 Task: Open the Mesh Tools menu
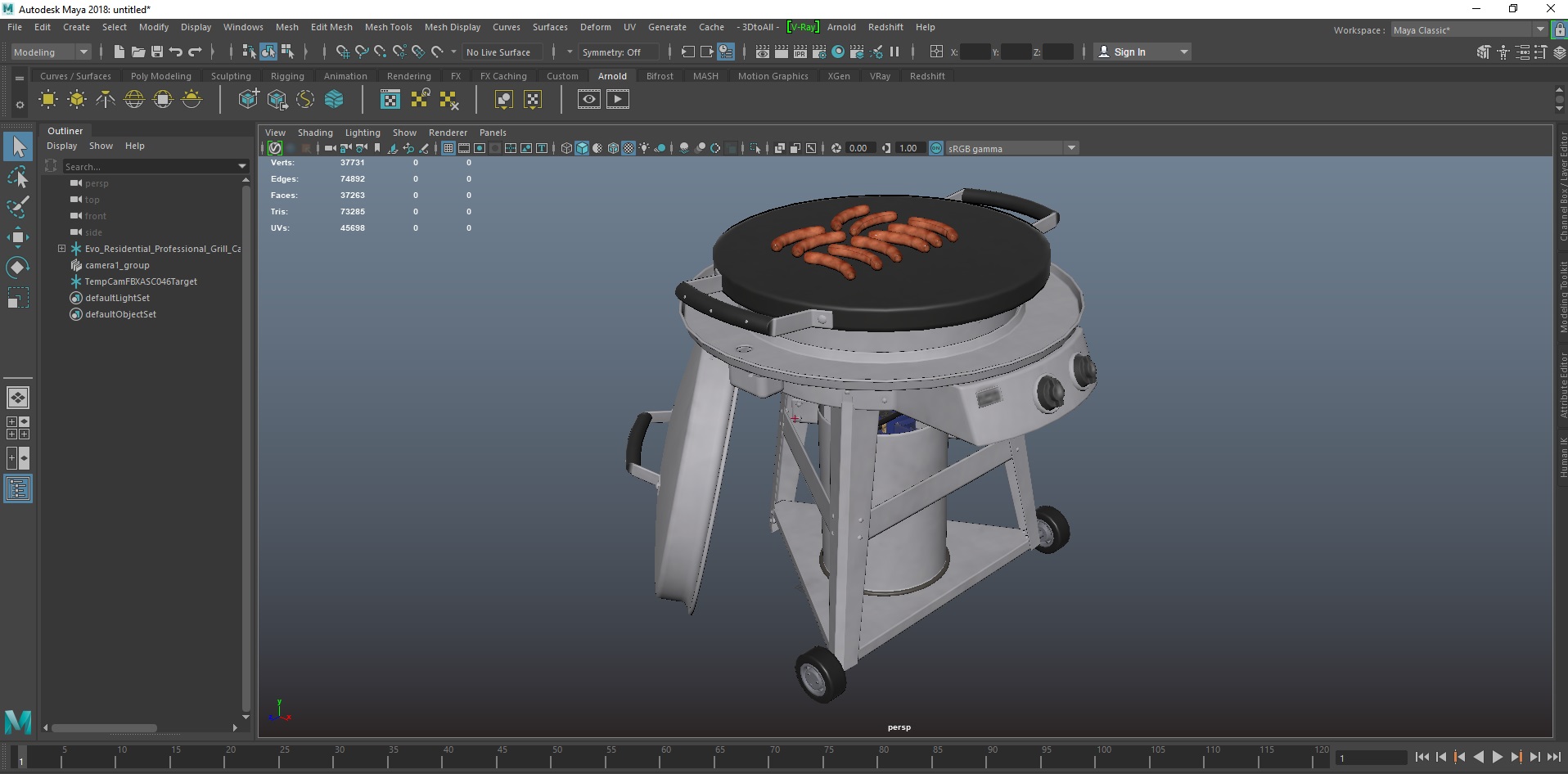tap(388, 27)
